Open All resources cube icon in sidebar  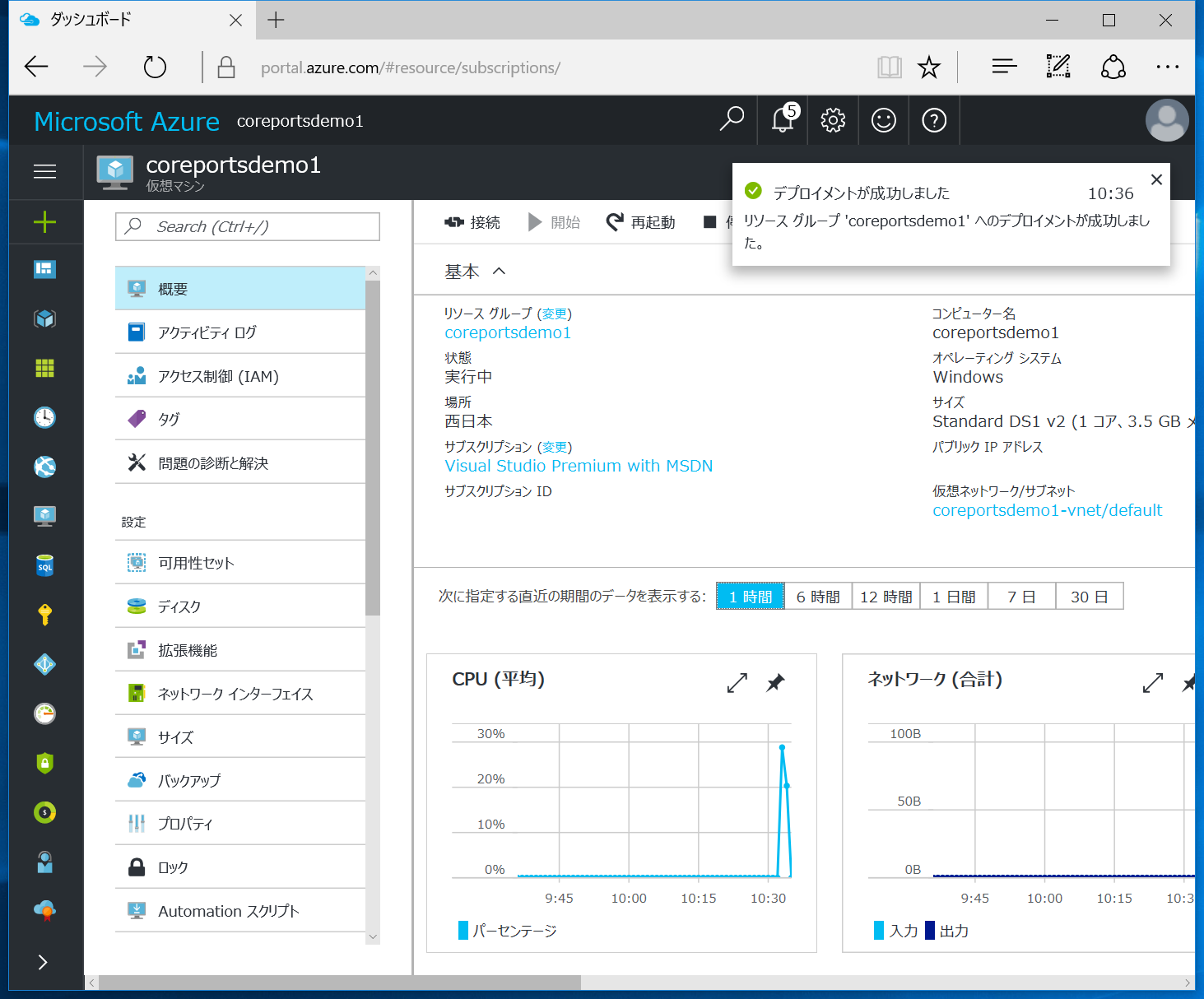tap(44, 318)
